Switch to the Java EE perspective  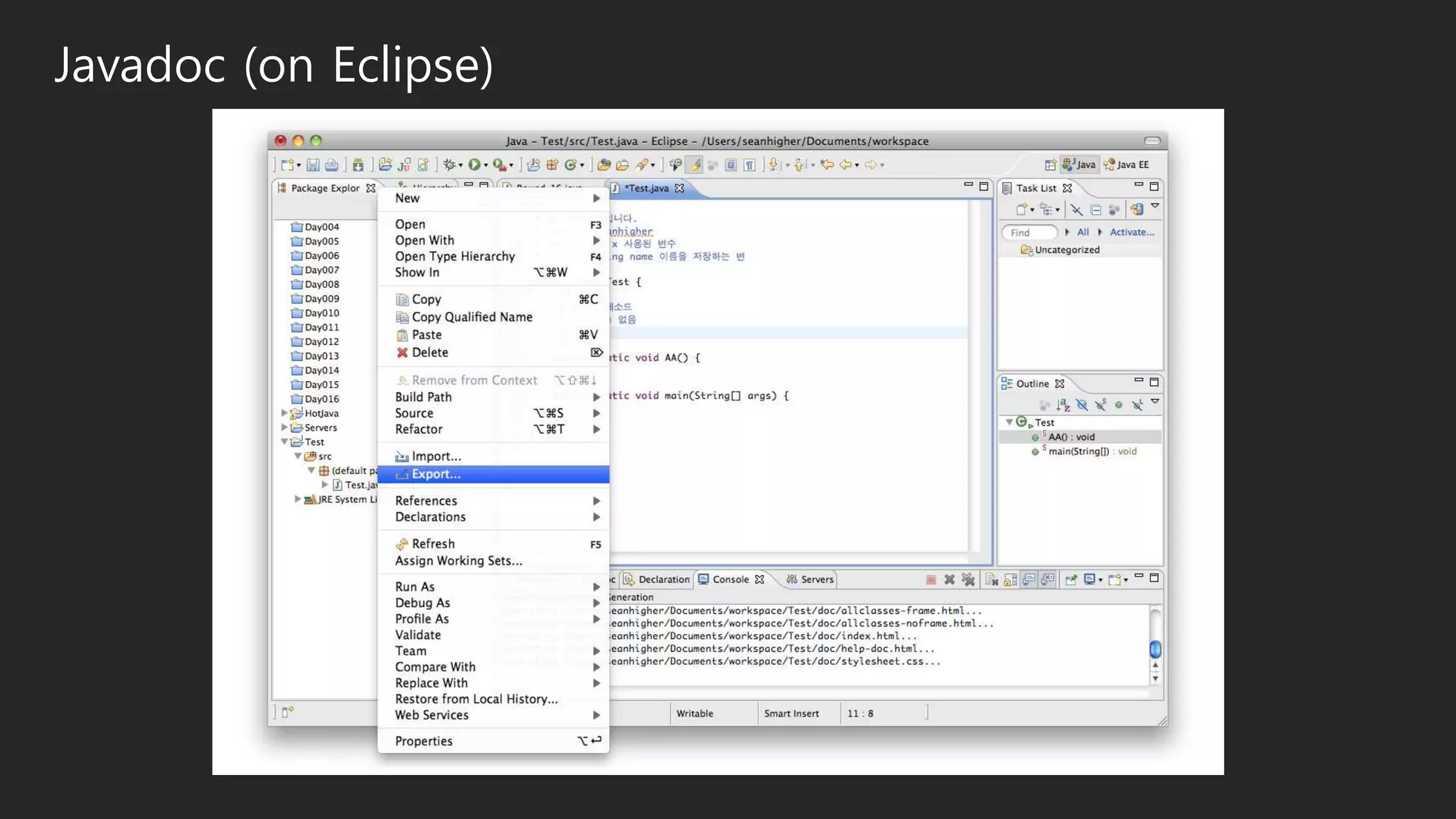1126,165
